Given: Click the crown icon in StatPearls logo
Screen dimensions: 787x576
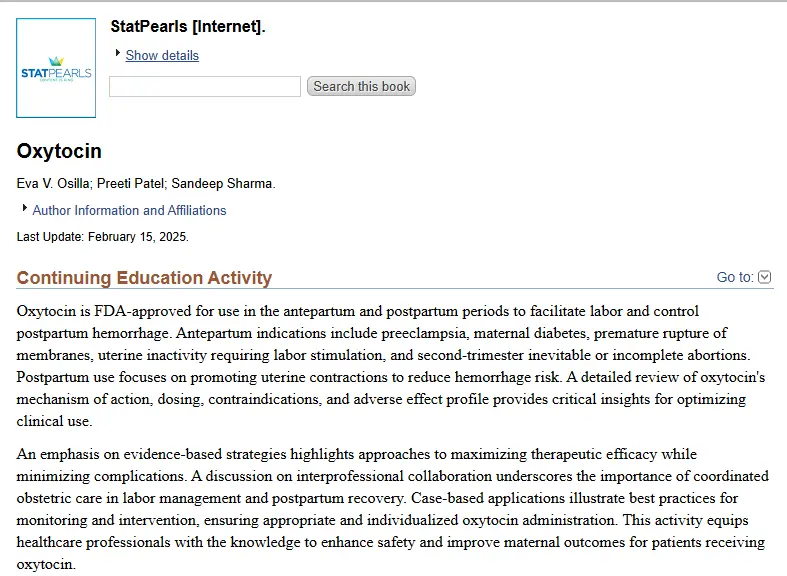Looking at the screenshot, I should click(x=56, y=61).
